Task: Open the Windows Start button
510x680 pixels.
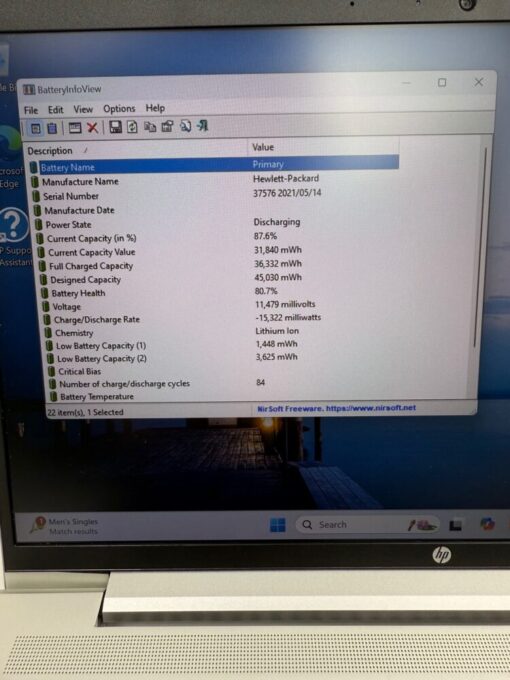Action: [x=278, y=525]
